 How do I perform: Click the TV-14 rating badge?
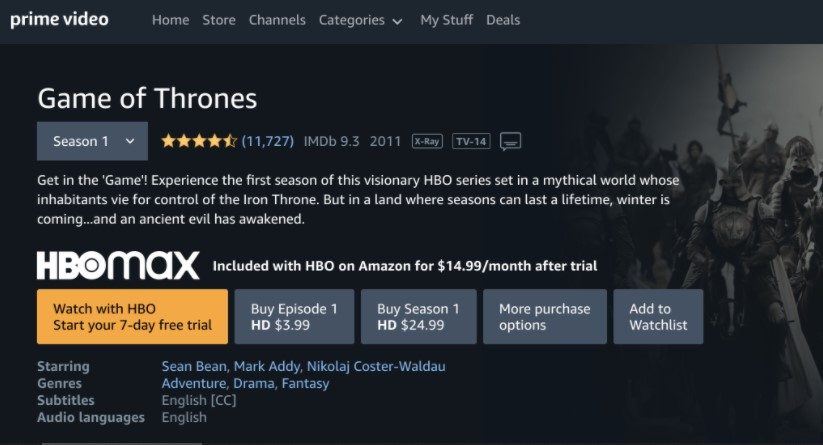click(471, 141)
